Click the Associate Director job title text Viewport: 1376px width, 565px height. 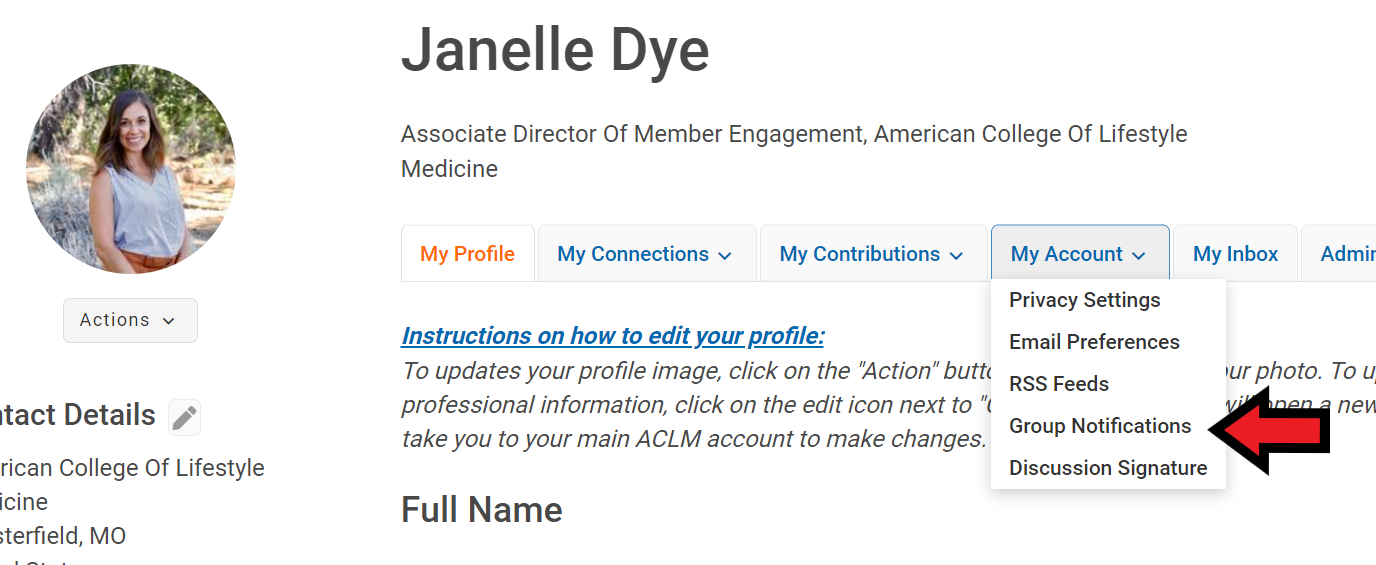pyautogui.click(x=793, y=135)
